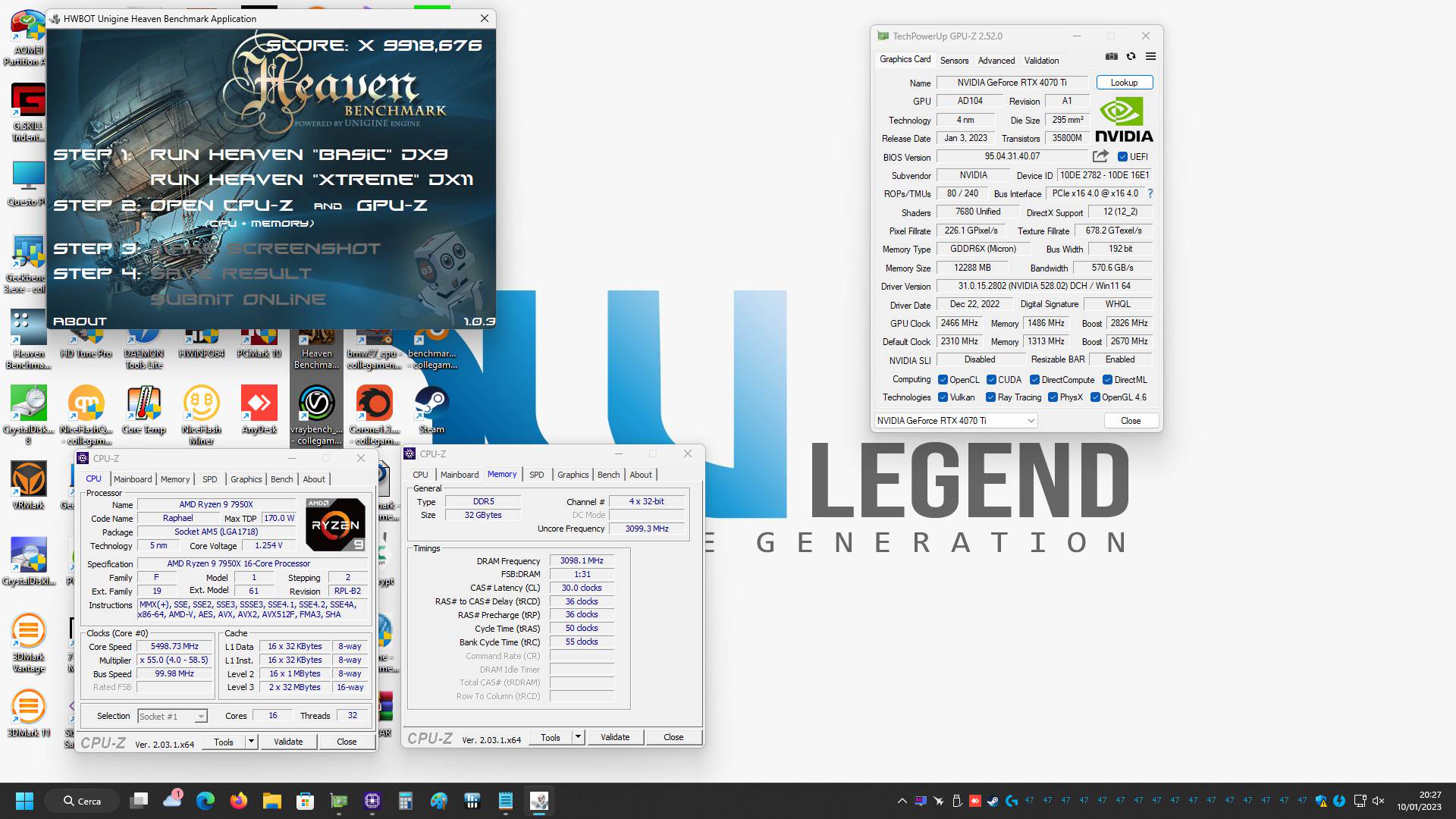Open Graphics tab in CPU-Z Memory window
The width and height of the screenshot is (1456, 819).
point(573,475)
